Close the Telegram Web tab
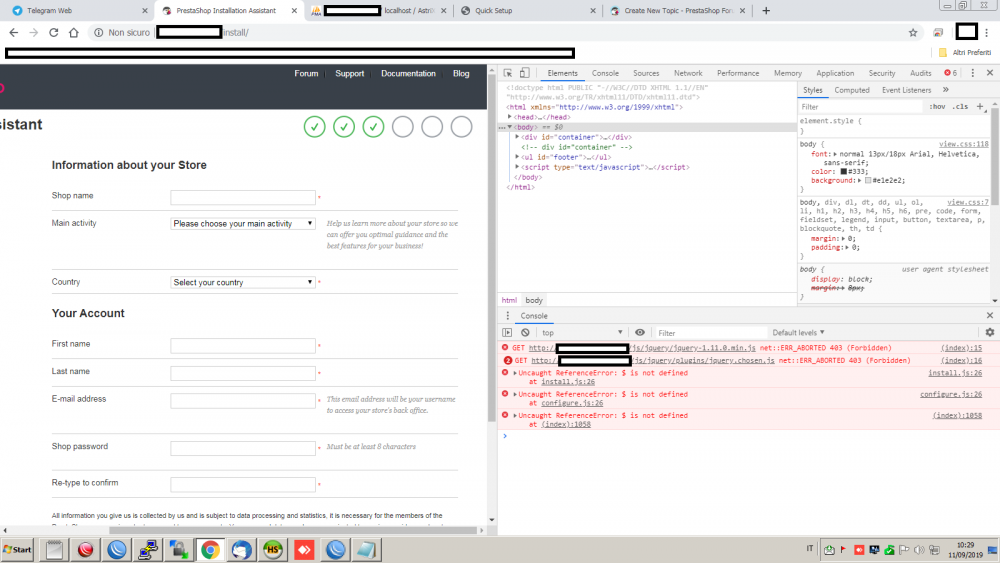 [x=145, y=11]
